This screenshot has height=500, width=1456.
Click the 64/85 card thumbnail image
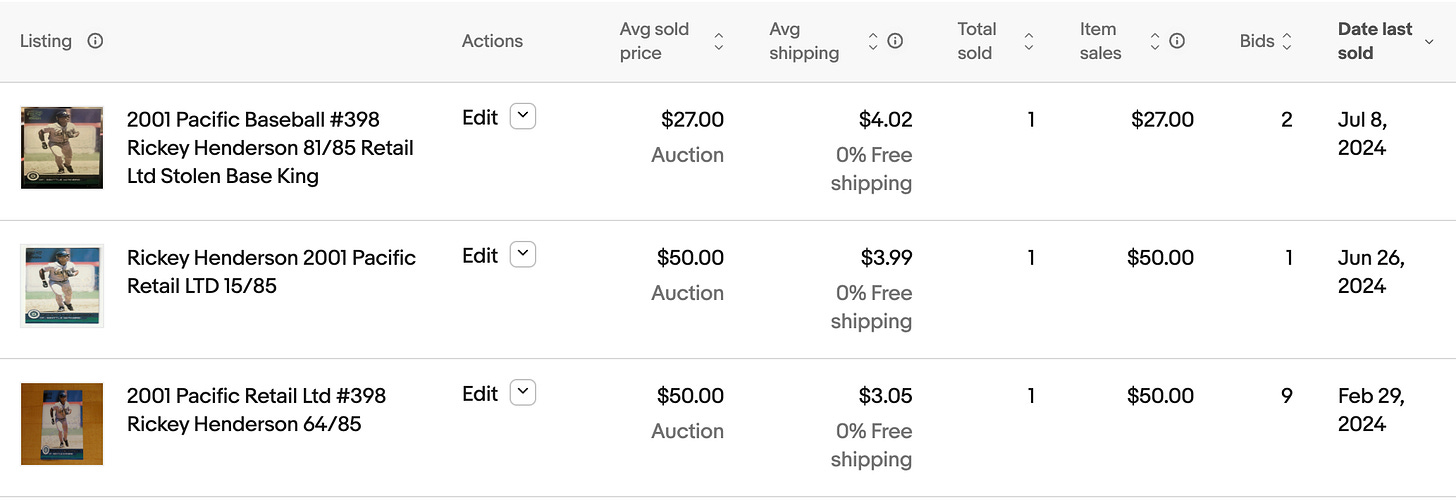click(x=62, y=423)
